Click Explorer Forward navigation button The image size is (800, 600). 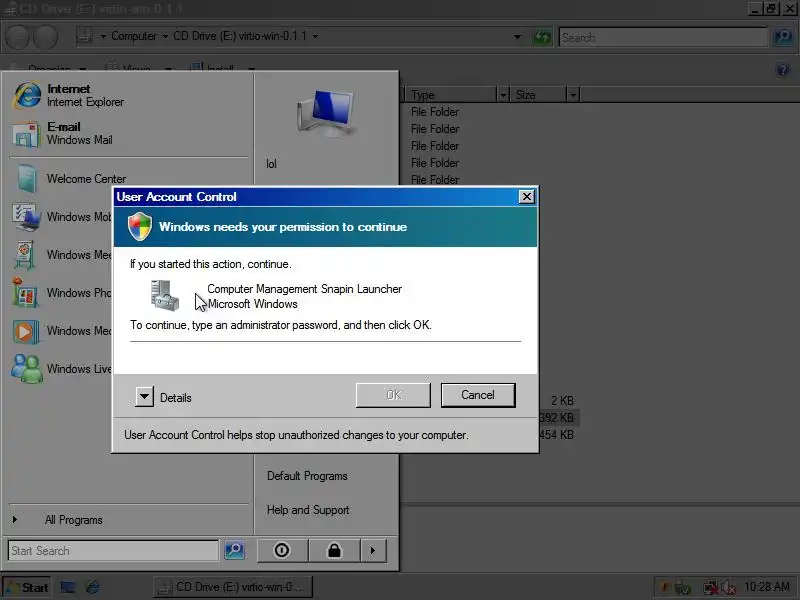point(45,37)
